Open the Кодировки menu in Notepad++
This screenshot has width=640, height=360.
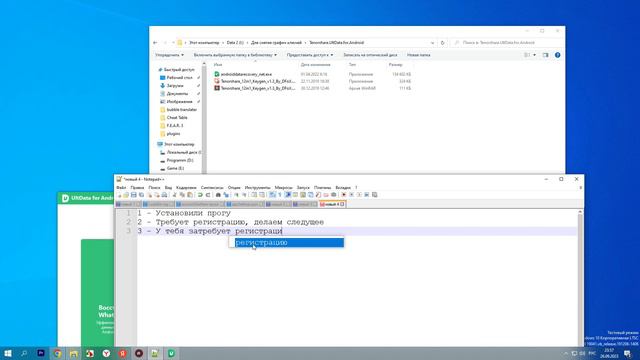186,187
